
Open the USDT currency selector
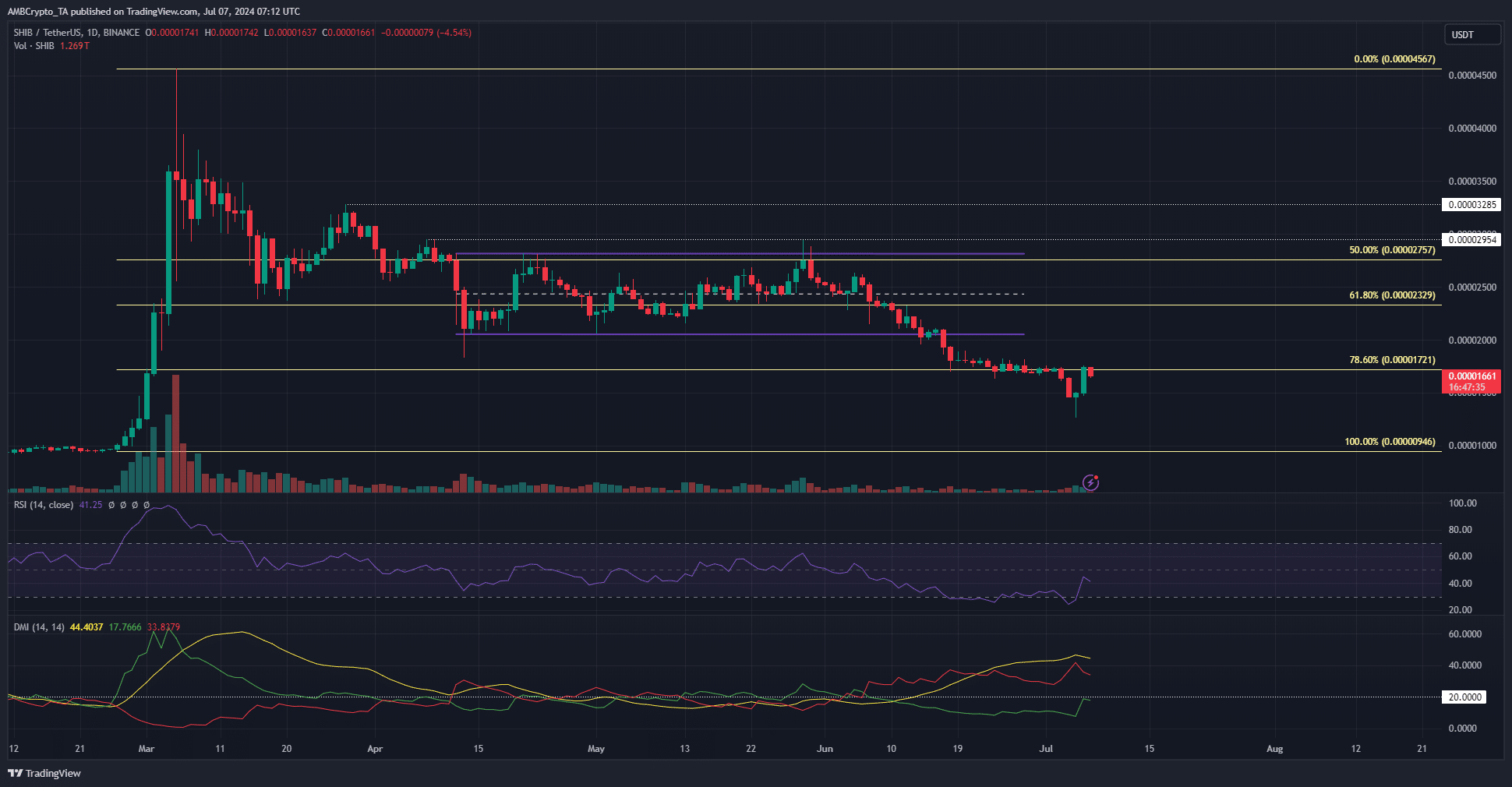1472,34
